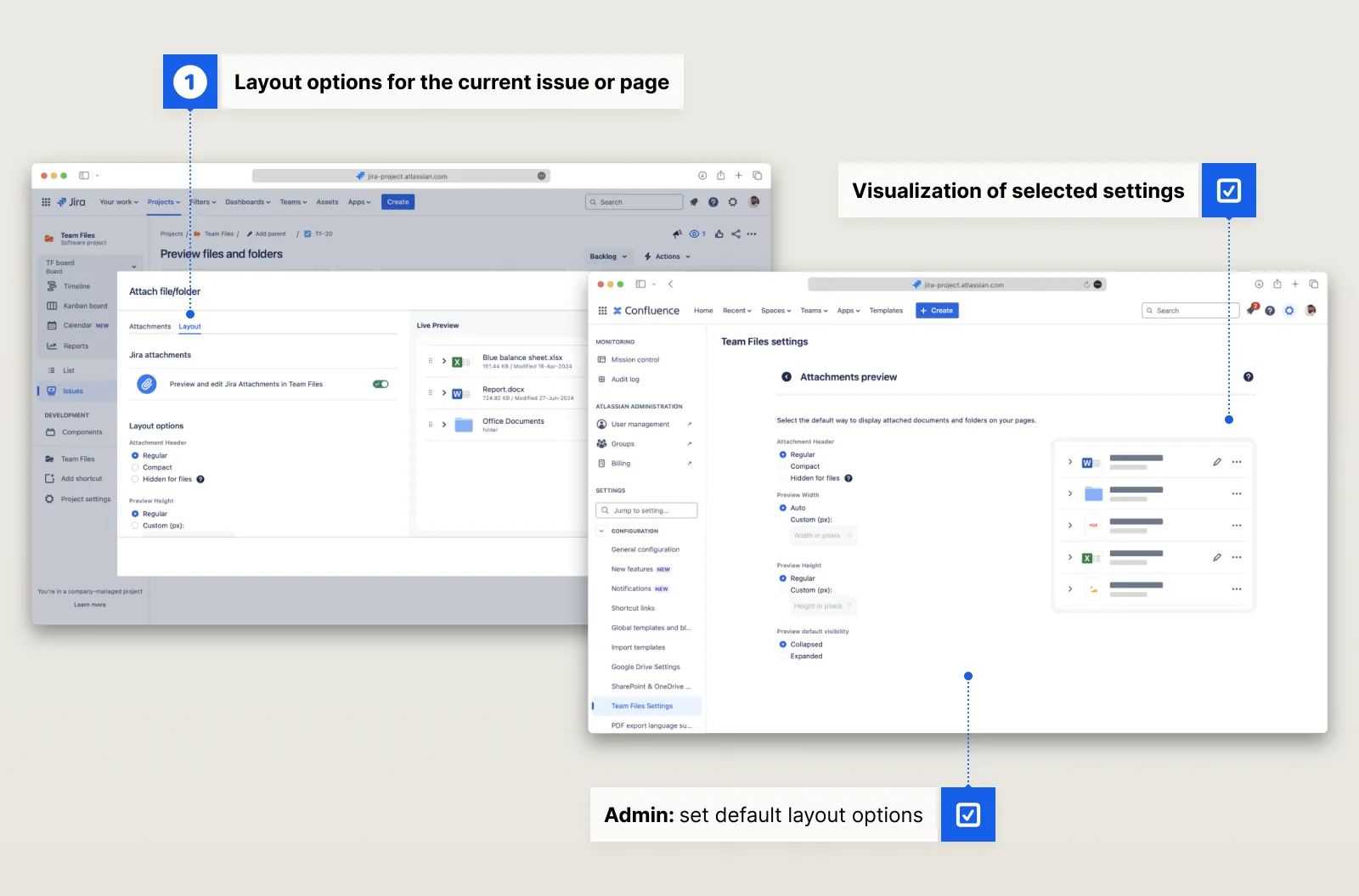
Task: Open more options on folder preview row
Action: click(x=1237, y=493)
